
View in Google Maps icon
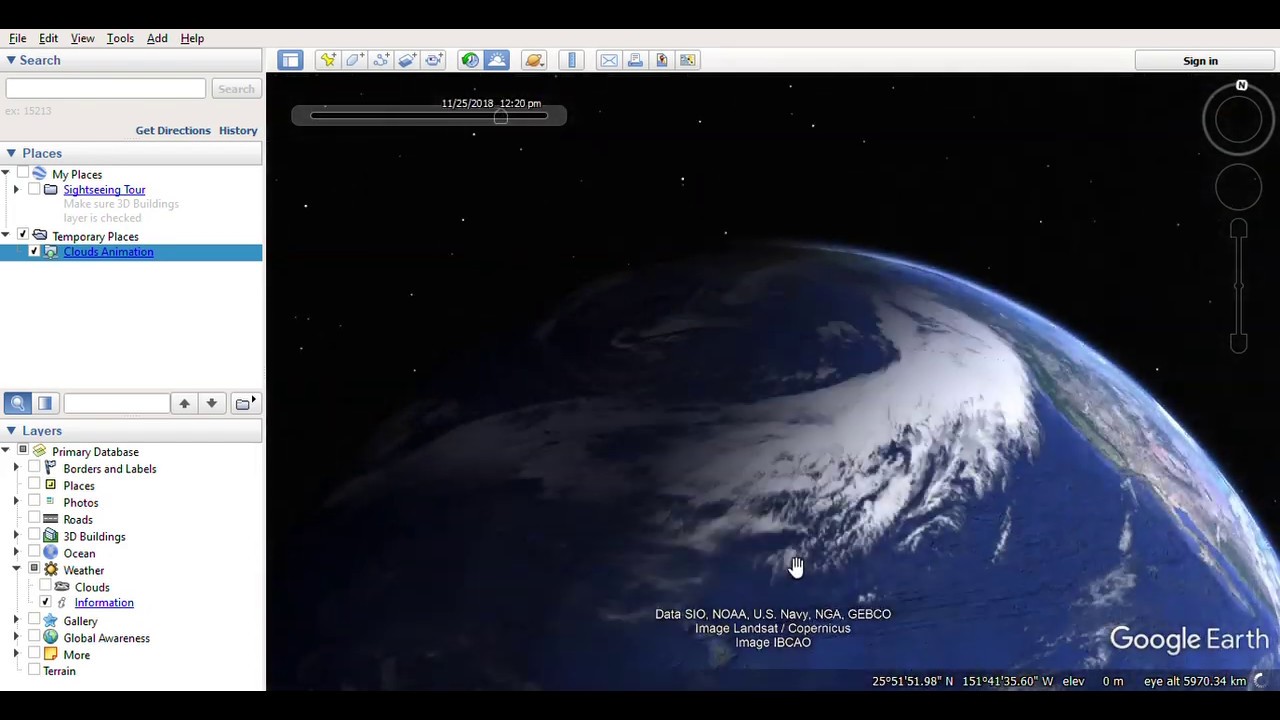687,60
